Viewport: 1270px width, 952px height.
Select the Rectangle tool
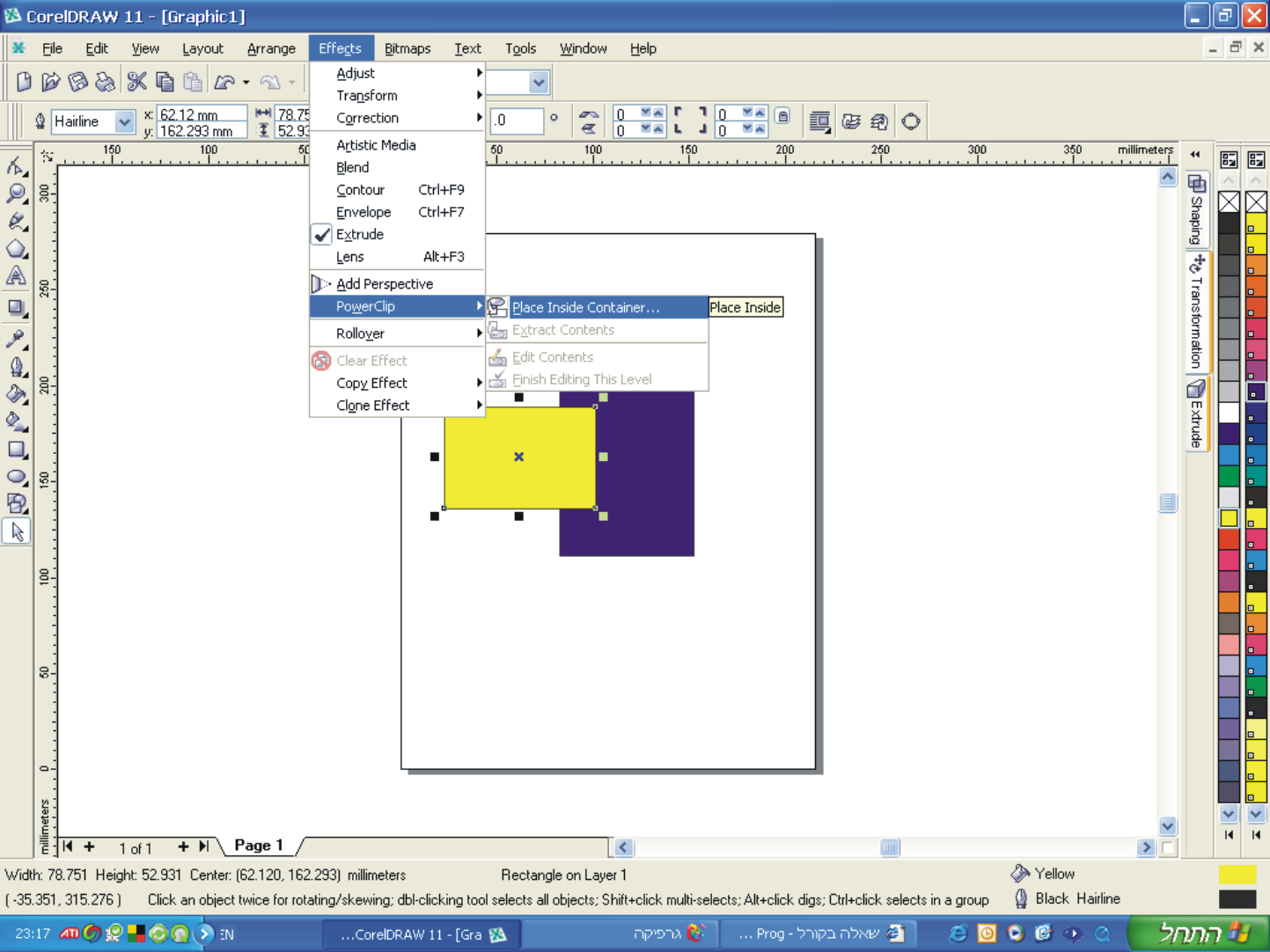[x=16, y=450]
